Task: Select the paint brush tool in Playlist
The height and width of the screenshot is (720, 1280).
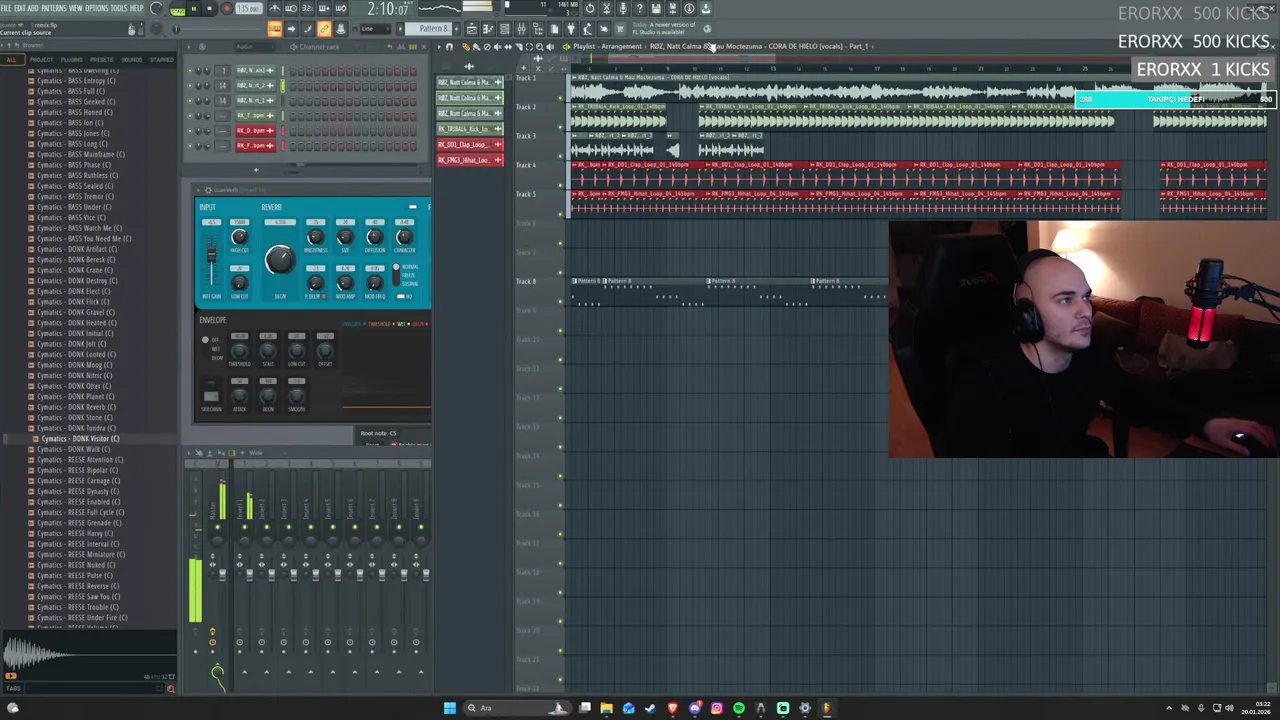Action: point(475,46)
